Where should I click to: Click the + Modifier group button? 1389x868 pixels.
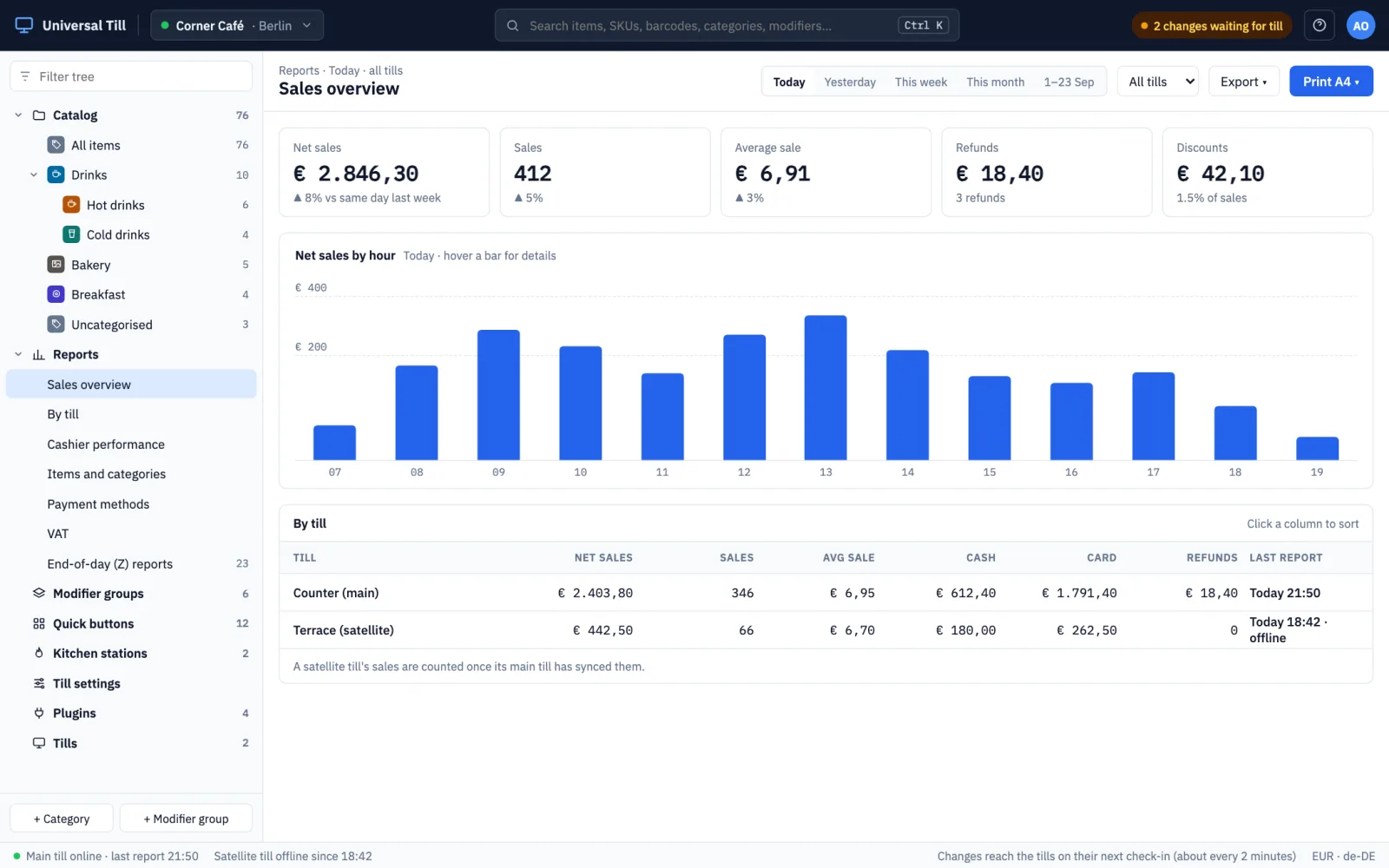click(x=186, y=819)
